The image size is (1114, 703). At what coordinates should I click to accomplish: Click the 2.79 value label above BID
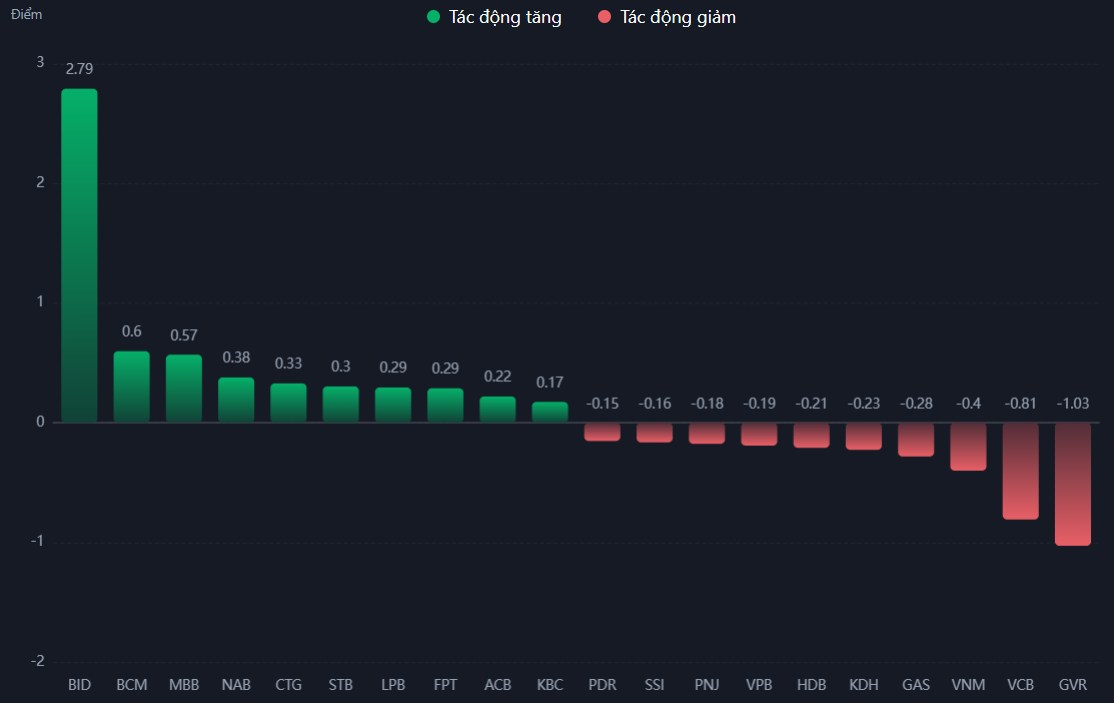(80, 69)
